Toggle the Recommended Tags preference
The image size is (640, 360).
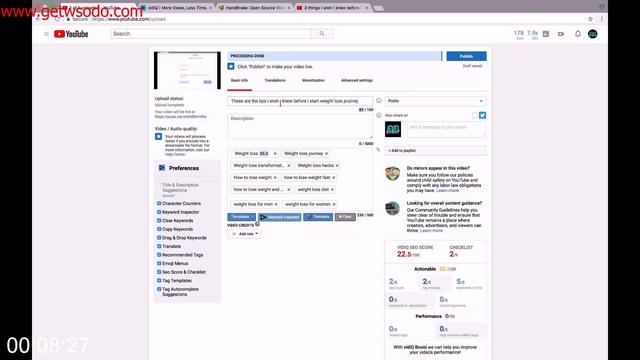pyautogui.click(x=159, y=255)
